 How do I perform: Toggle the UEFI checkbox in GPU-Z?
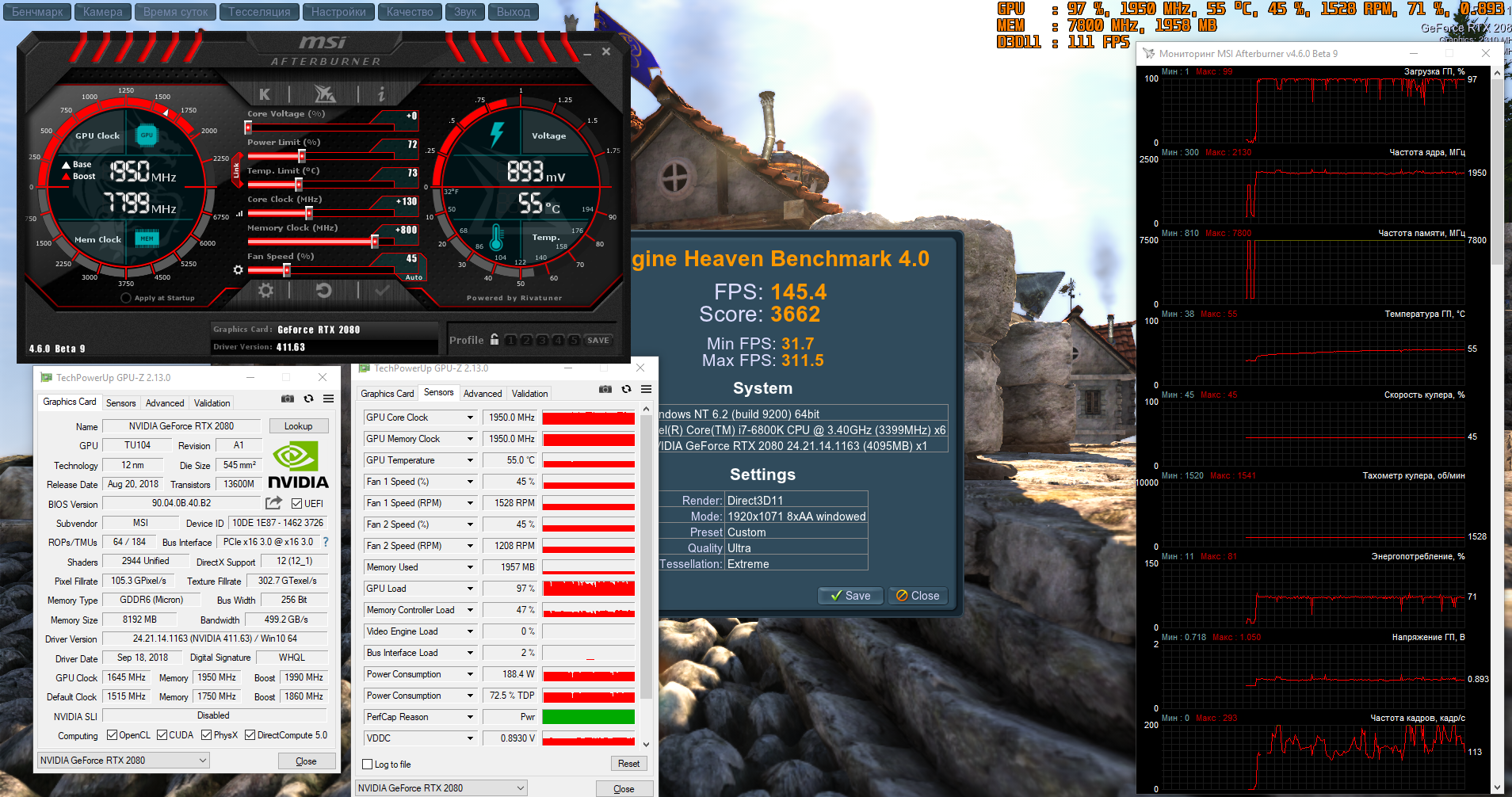[296, 504]
